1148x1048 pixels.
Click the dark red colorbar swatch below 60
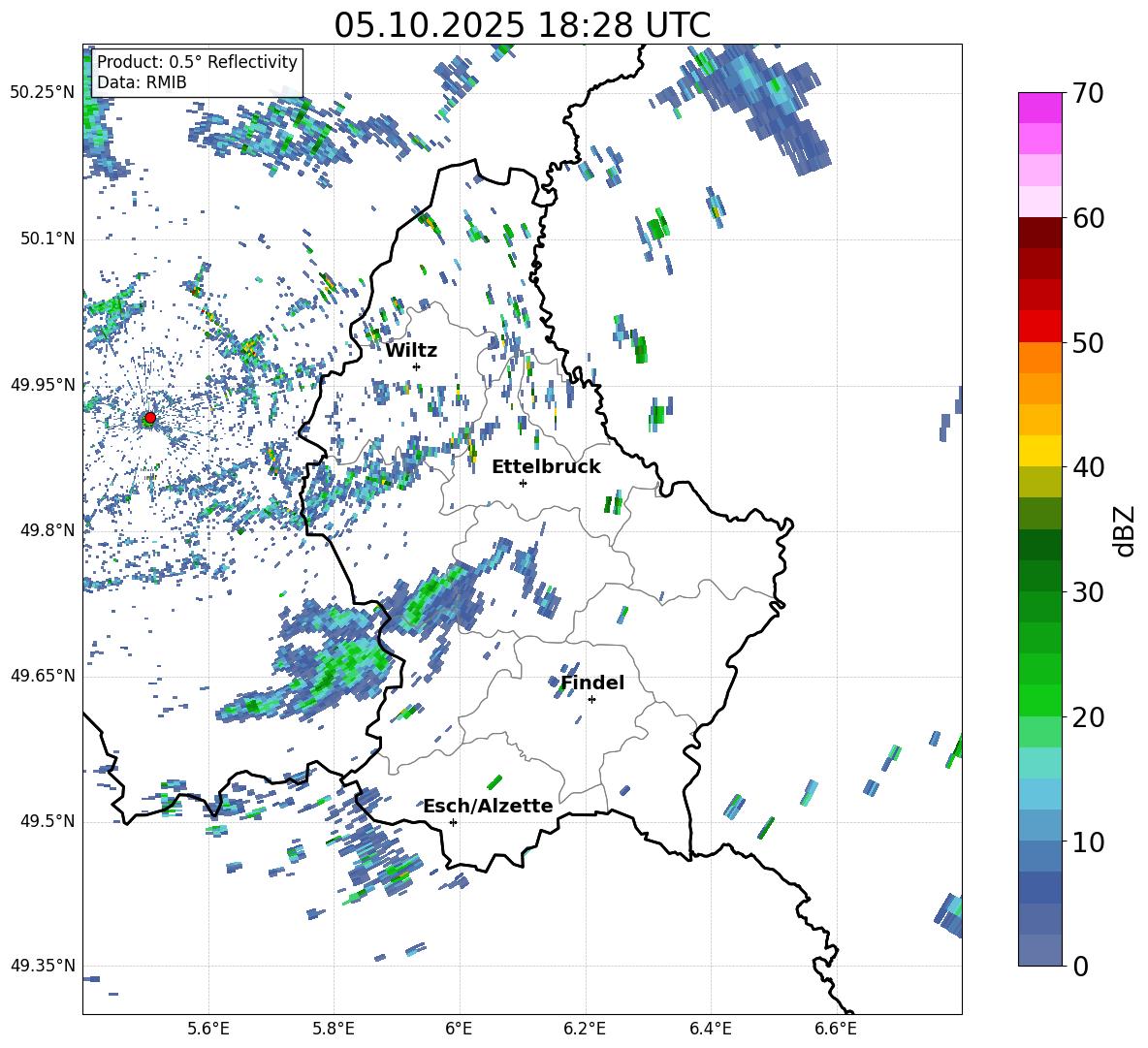click(x=1040, y=233)
